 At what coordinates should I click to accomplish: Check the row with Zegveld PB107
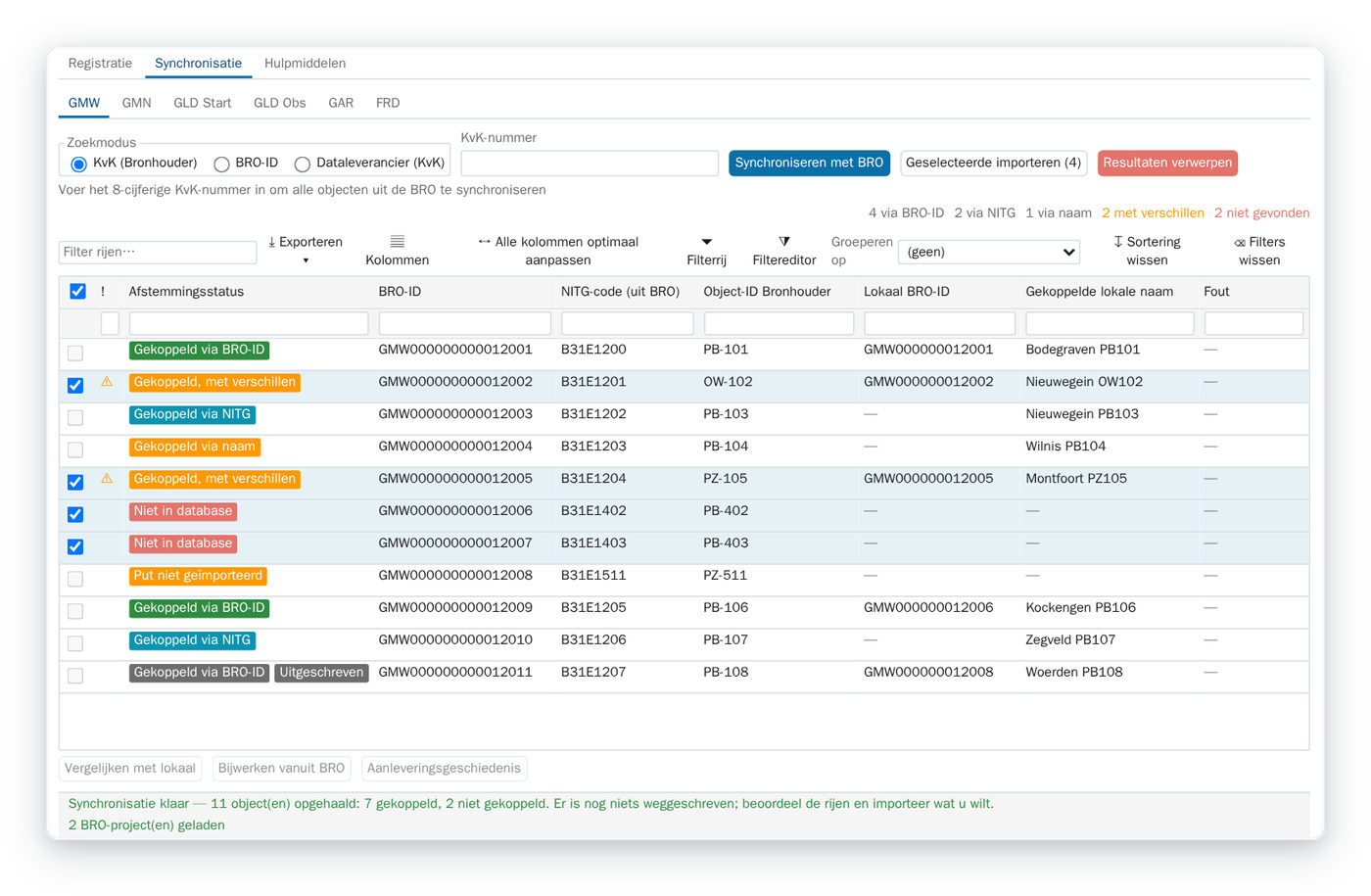[75, 643]
